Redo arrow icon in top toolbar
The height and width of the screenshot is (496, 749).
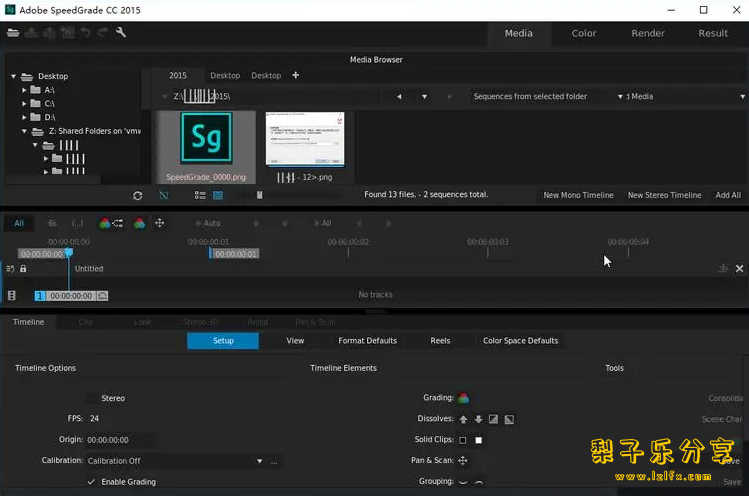(103, 32)
